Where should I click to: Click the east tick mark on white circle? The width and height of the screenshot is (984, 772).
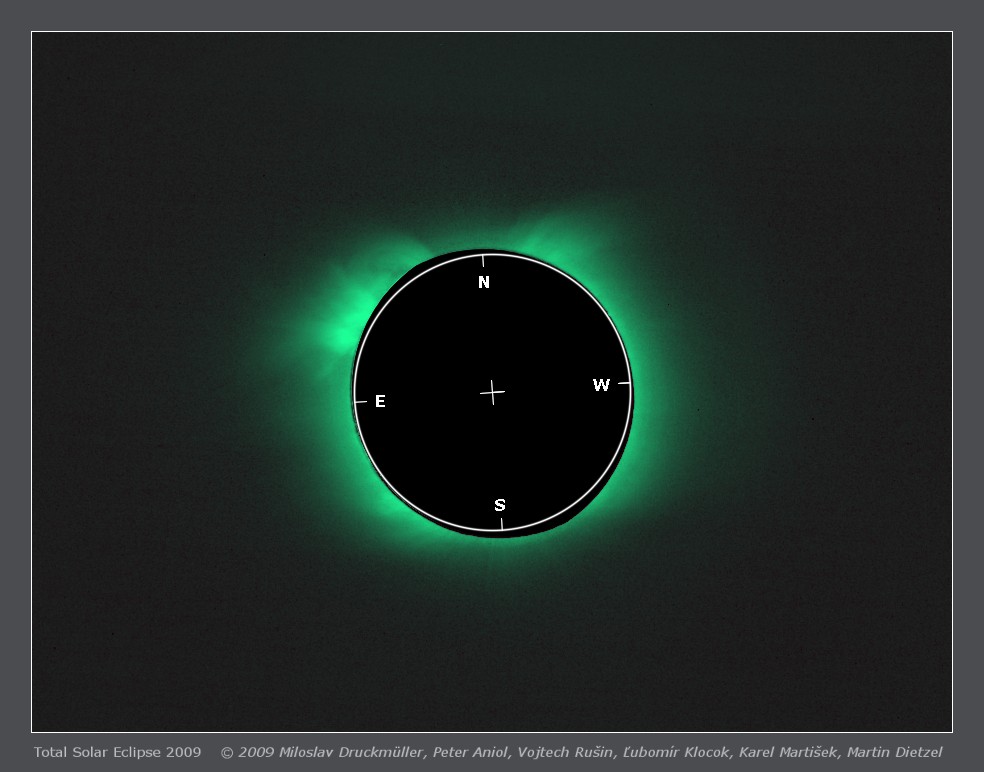point(360,401)
